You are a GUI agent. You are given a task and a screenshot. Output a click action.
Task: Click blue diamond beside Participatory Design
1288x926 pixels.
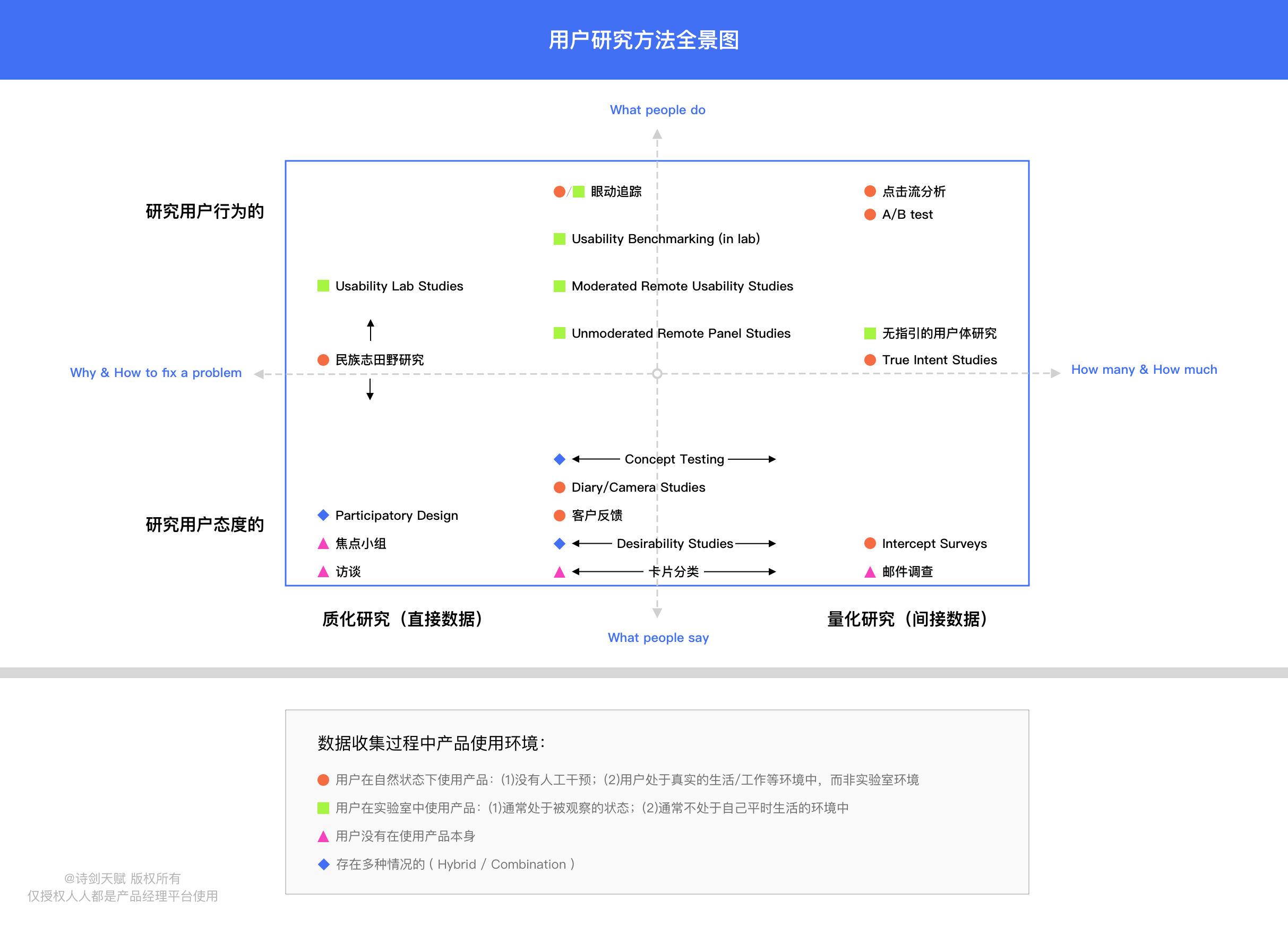[323, 515]
